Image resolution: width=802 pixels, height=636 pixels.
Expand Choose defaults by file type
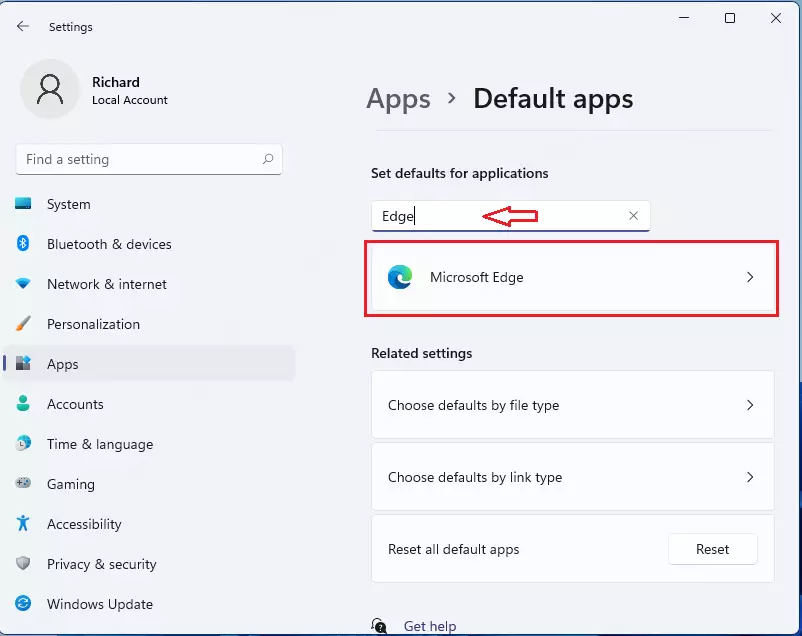tap(572, 405)
